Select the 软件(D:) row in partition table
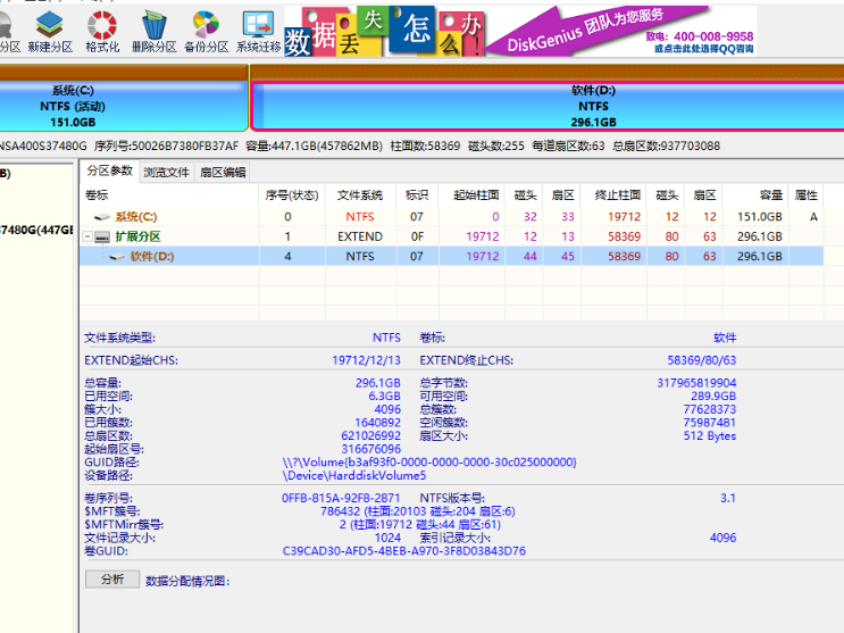The width and height of the screenshot is (844, 633). (451, 256)
